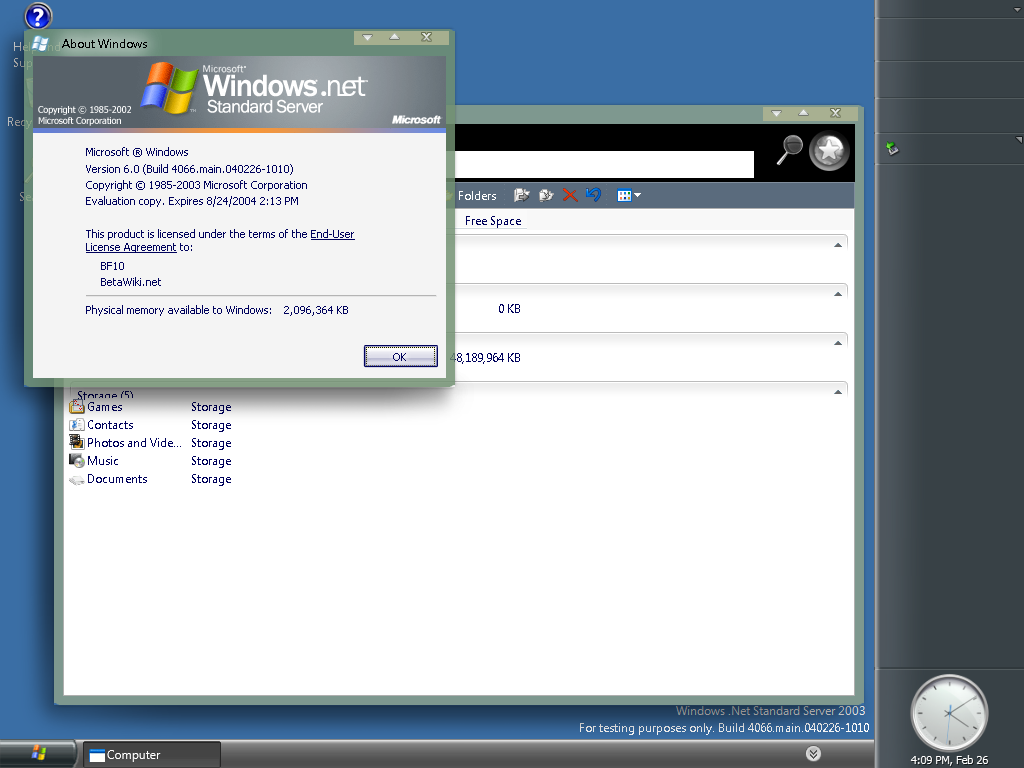1024x768 pixels.
Task: Open the License Agreement link
Action: (x=131, y=248)
